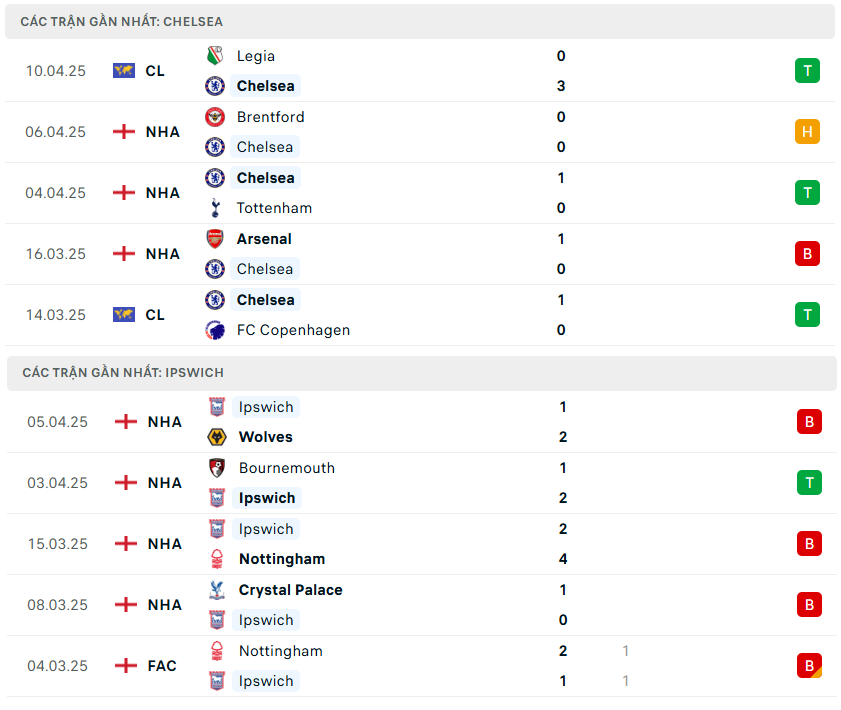Click the Crystal Palace crest icon

217,590
